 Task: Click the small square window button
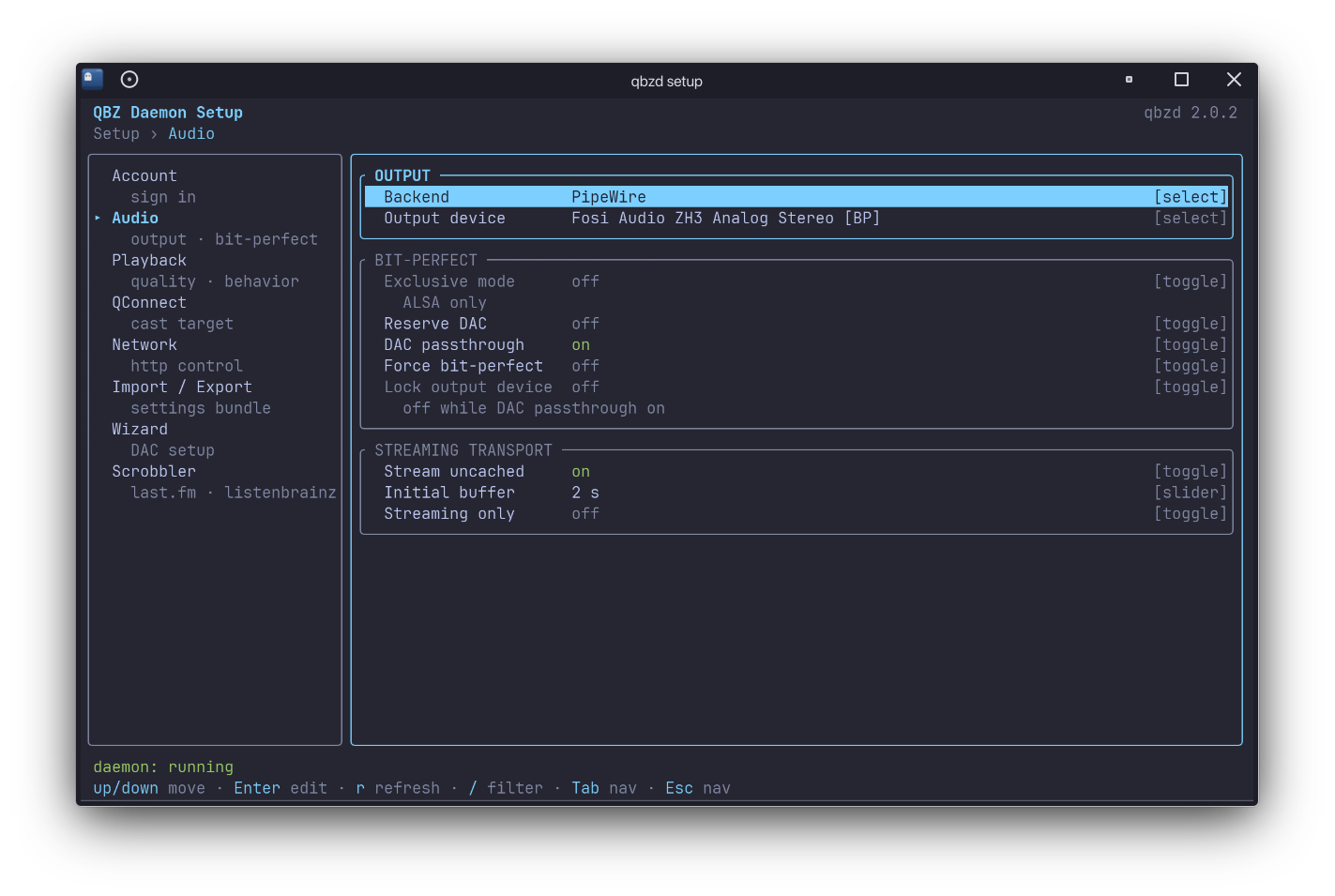coord(1129,80)
